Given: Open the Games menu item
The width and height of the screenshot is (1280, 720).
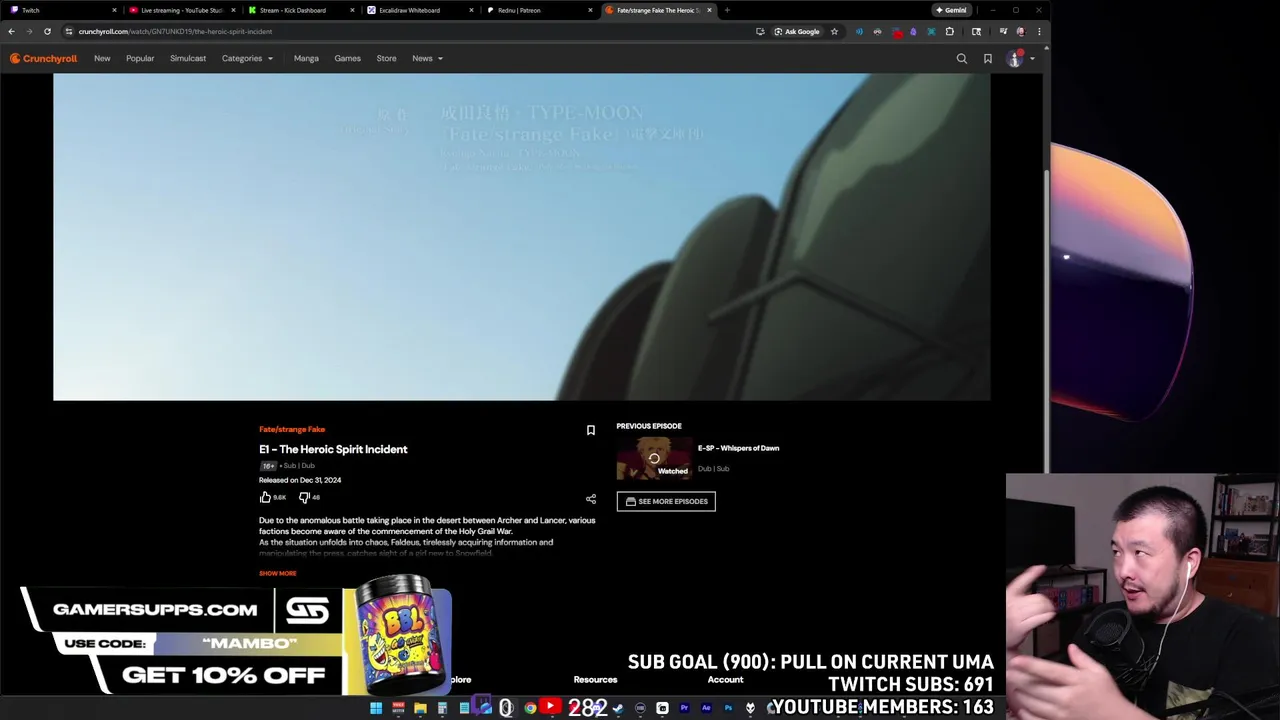Looking at the screenshot, I should pos(348,59).
